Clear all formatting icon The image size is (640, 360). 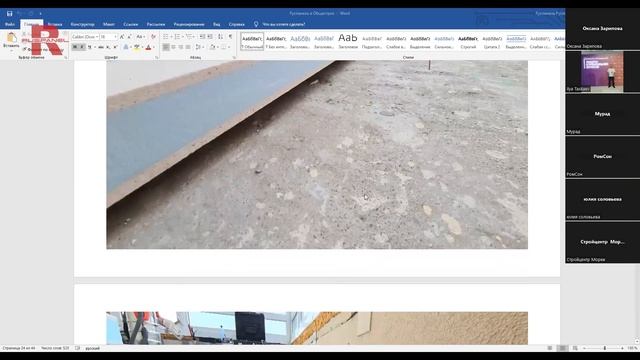pos(153,37)
